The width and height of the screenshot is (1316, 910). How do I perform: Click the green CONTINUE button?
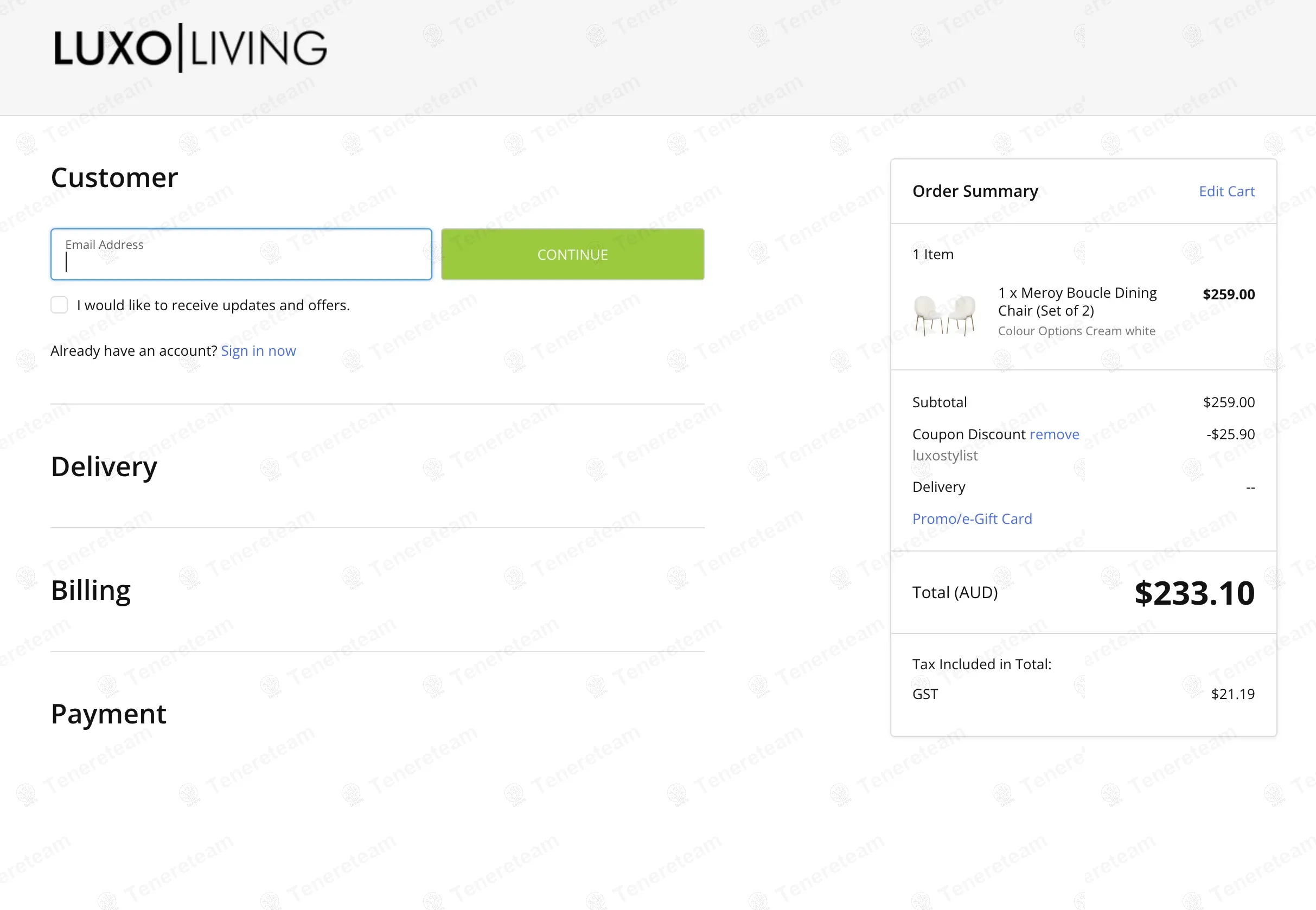coord(572,254)
